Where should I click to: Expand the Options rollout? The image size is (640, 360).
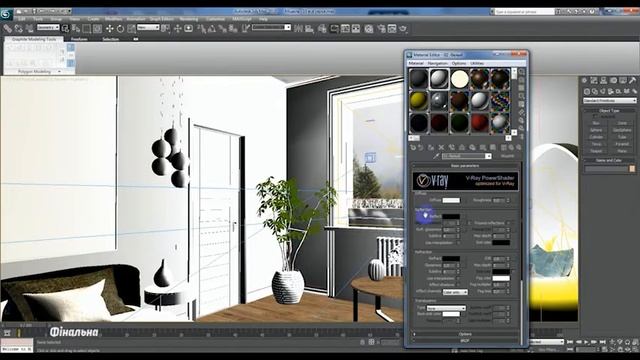pos(465,334)
